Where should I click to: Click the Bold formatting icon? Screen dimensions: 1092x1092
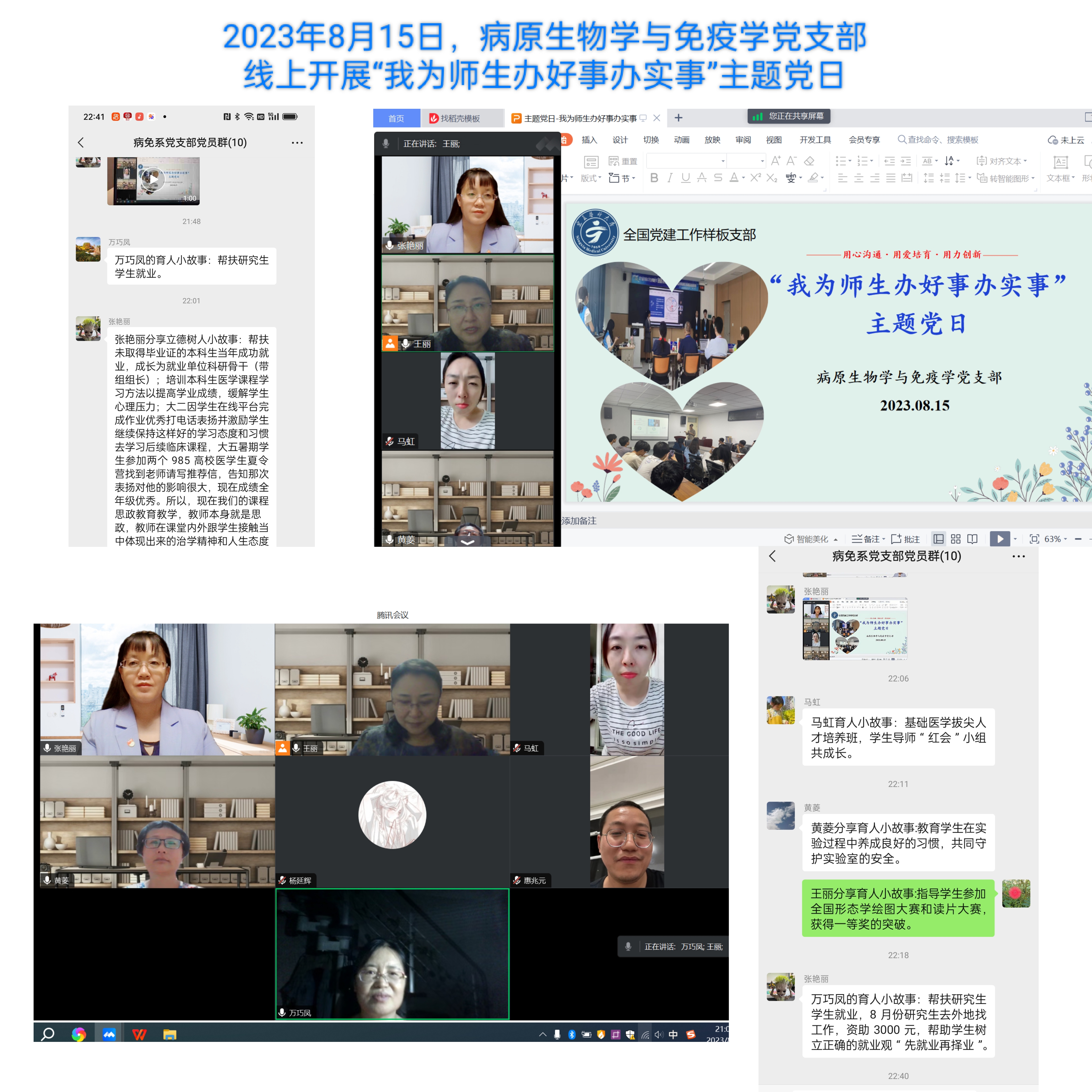pyautogui.click(x=654, y=178)
